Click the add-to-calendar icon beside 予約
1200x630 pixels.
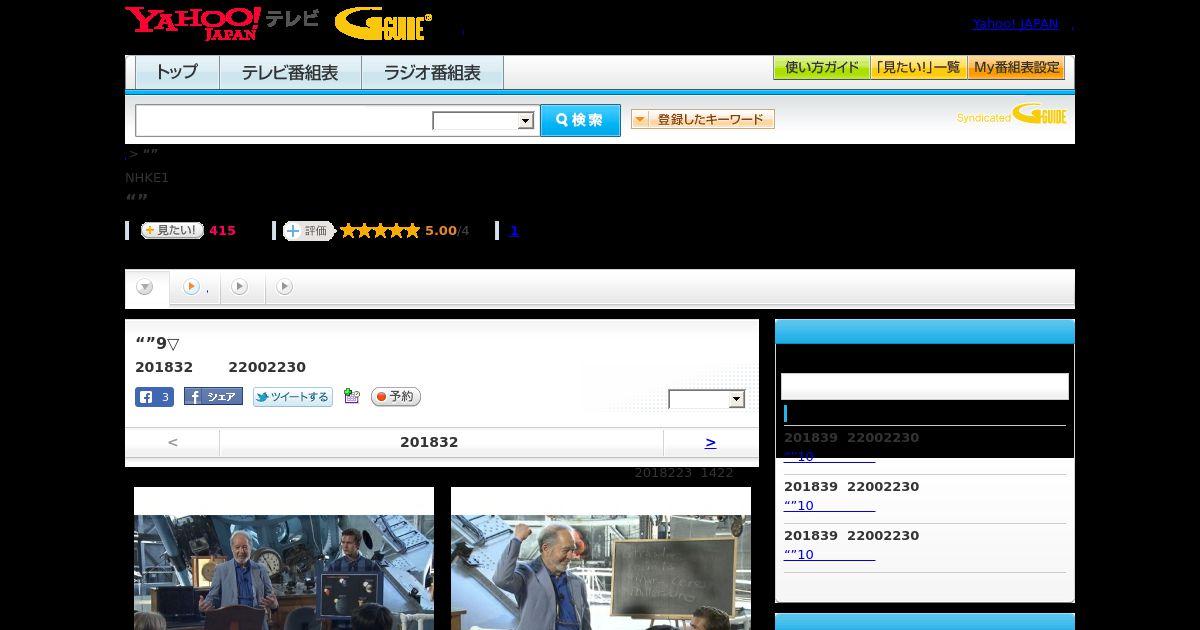[351, 396]
